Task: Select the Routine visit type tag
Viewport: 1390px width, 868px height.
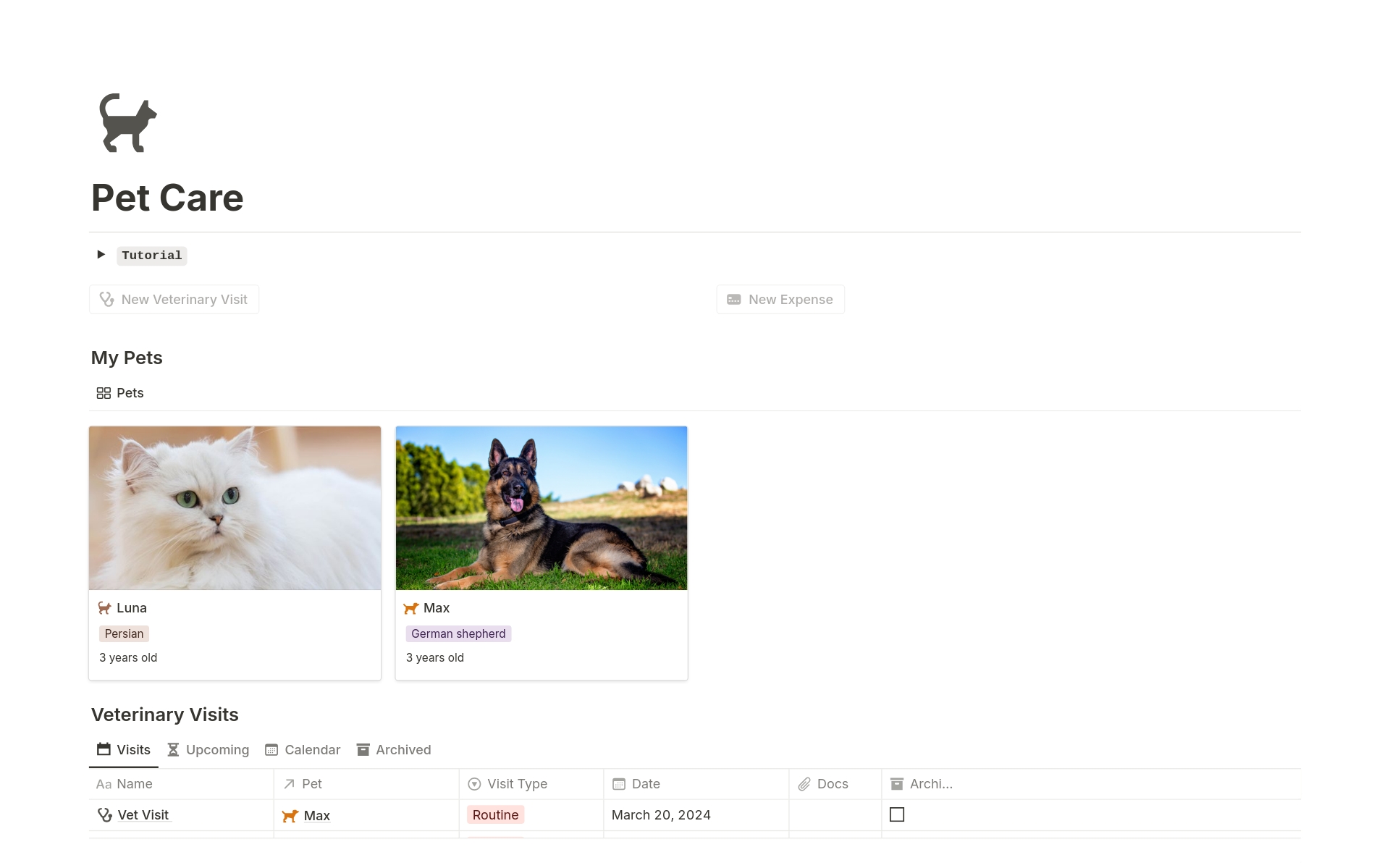Action: point(494,814)
